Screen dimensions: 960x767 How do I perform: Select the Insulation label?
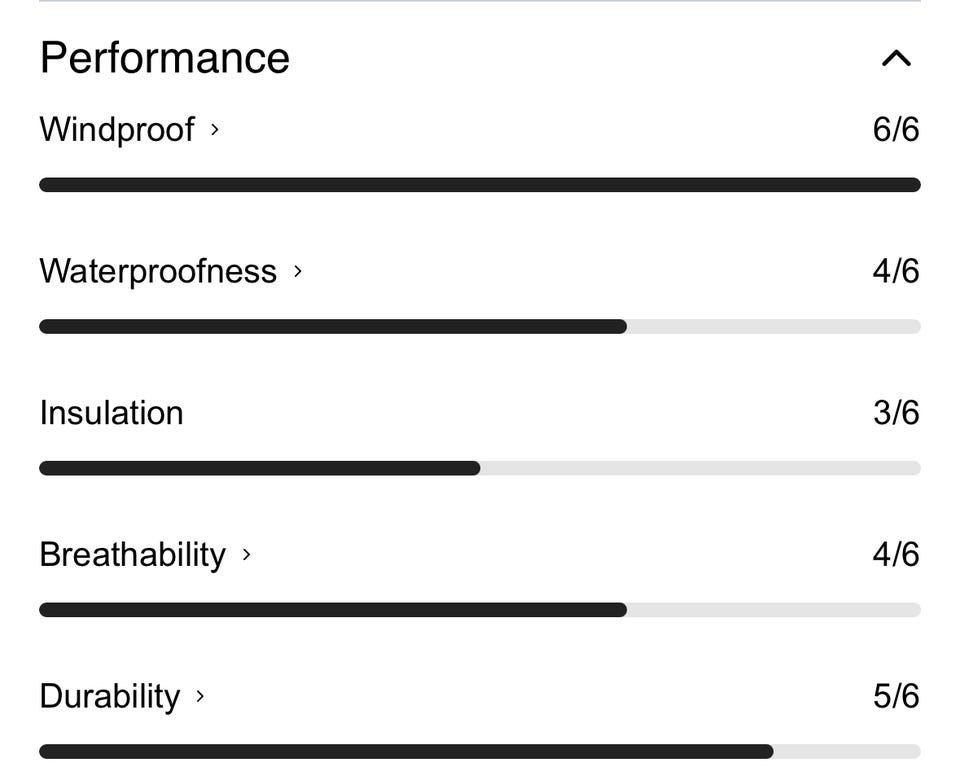click(111, 413)
